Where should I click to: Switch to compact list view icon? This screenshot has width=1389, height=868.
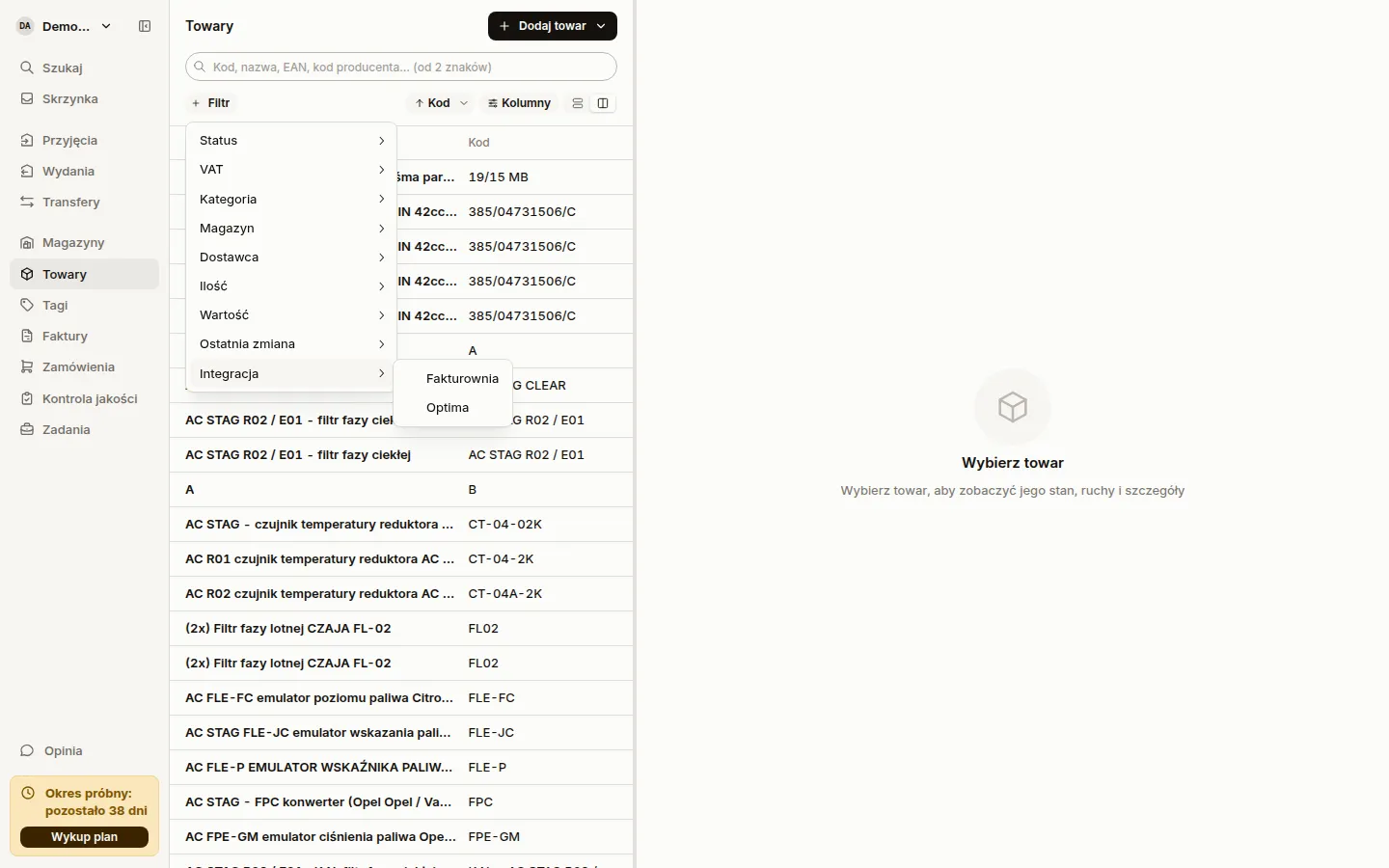(578, 103)
